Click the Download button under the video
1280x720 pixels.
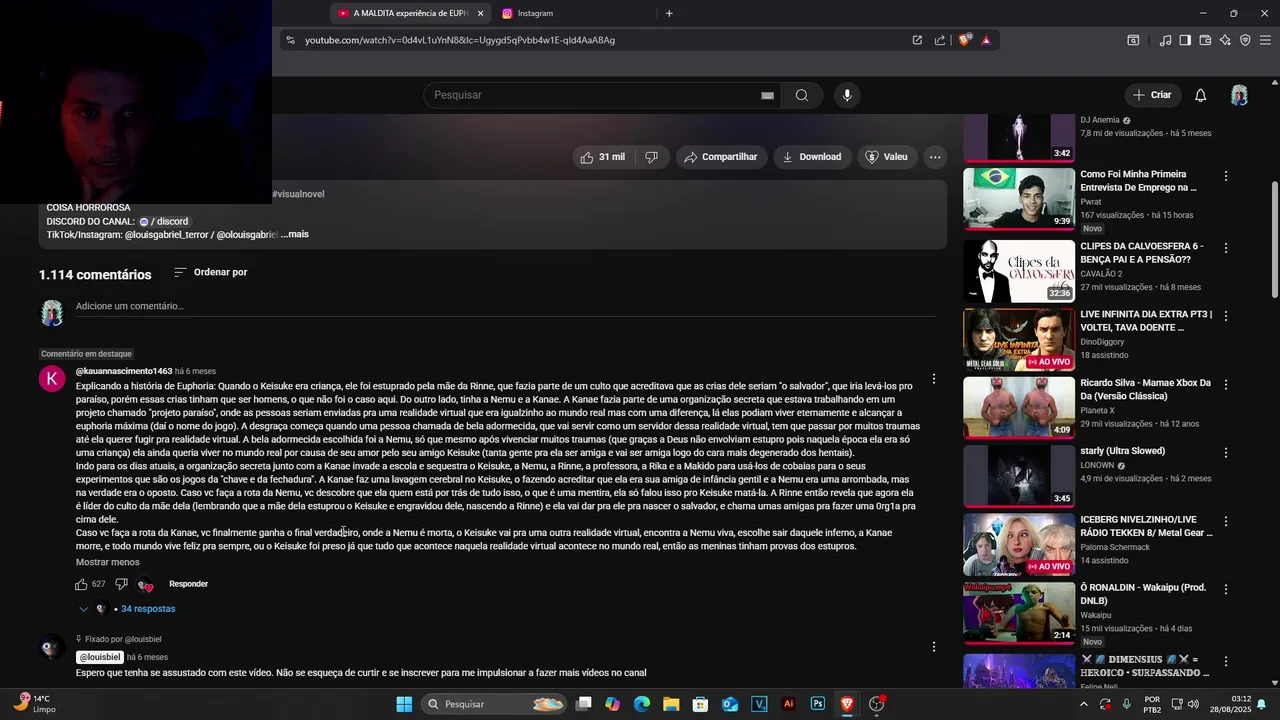pyautogui.click(x=811, y=157)
